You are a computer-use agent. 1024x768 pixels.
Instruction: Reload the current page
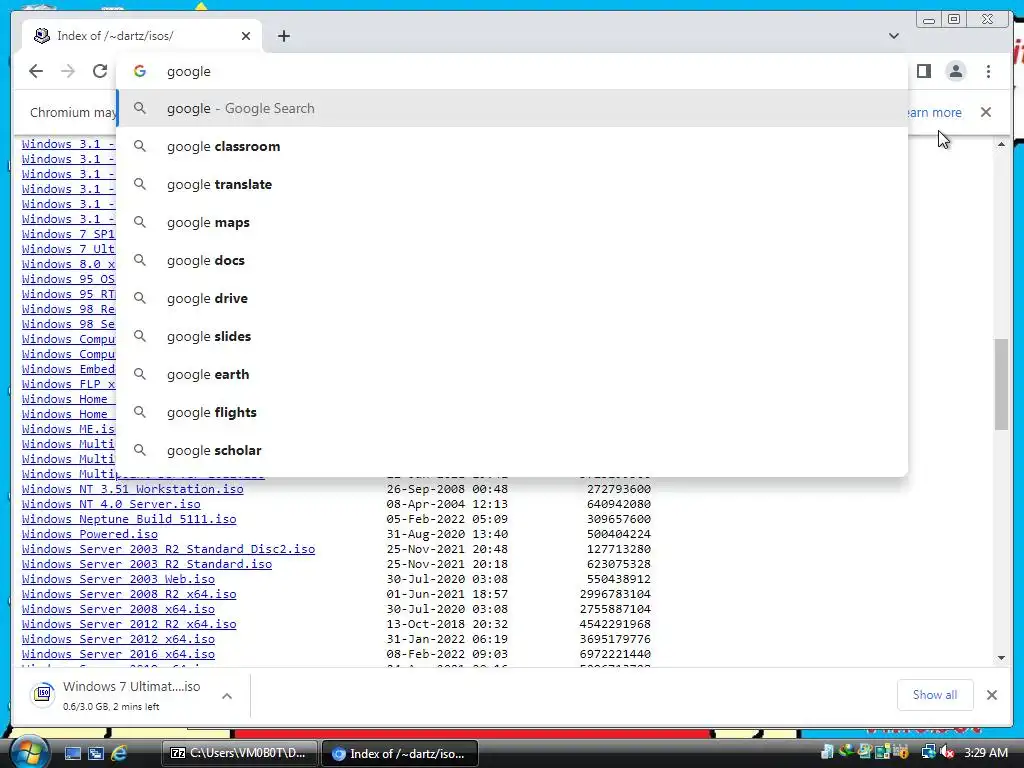(x=99, y=71)
